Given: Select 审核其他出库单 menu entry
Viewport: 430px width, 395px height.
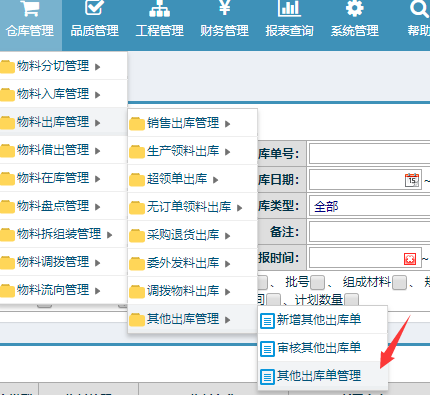Looking at the screenshot, I should click(323, 348).
